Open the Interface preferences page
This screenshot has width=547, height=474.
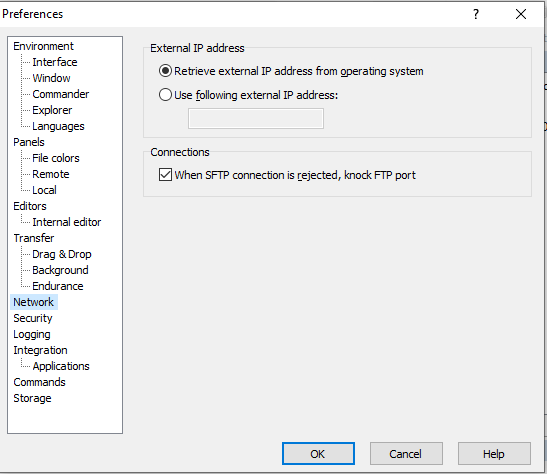55,62
